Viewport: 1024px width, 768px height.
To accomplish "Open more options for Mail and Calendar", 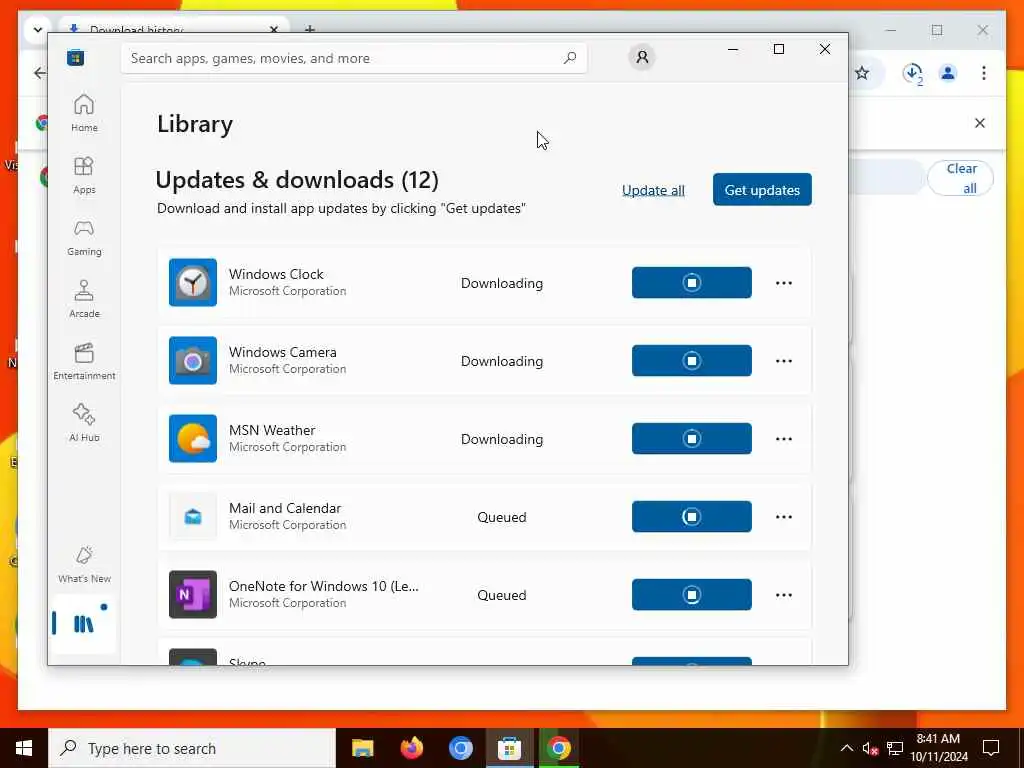I will coord(784,517).
